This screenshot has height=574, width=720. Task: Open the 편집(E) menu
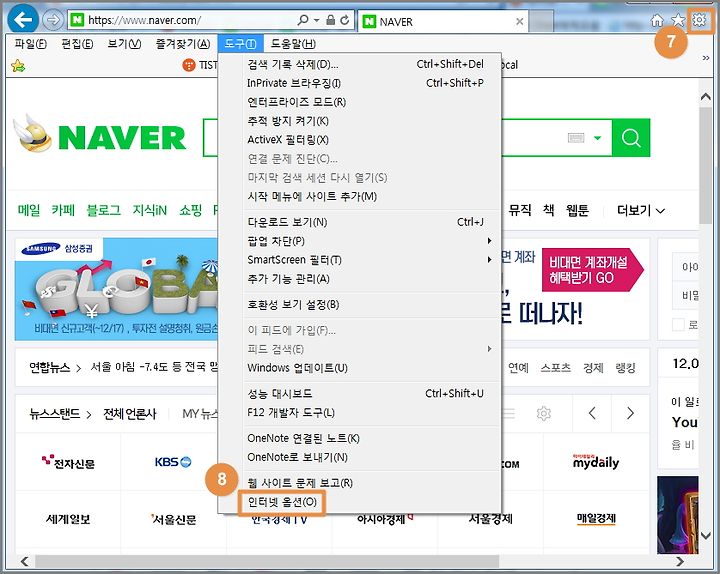pyautogui.click(x=77, y=44)
